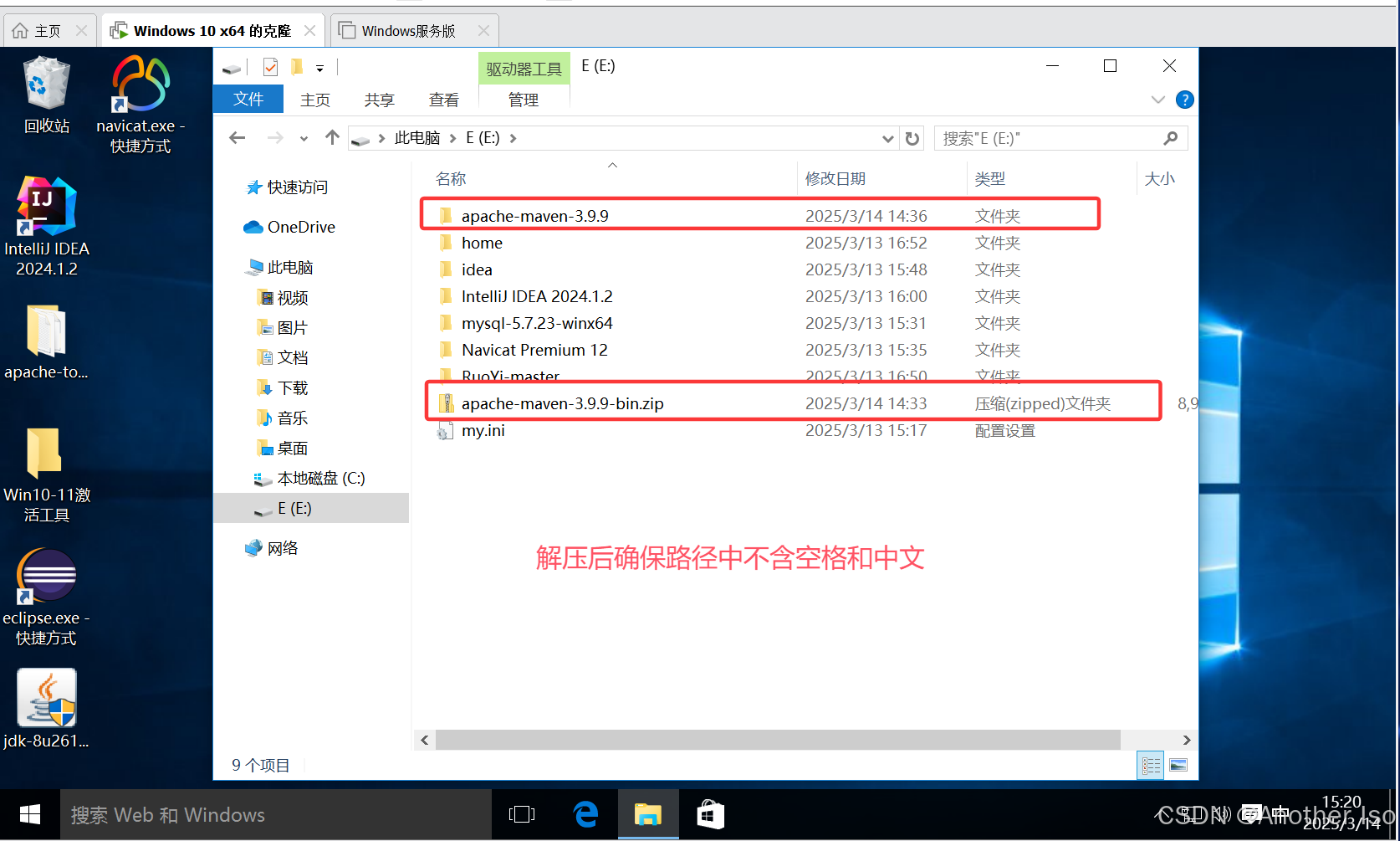This screenshot has height=841, width=1400.
Task: Select 本地磁盘 (C:) in the navigation pane
Action: (x=309, y=479)
